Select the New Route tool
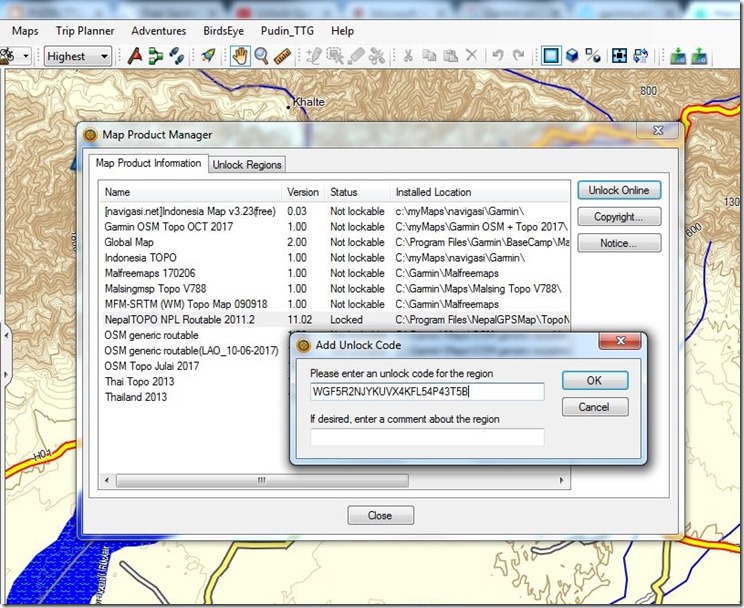Screen dimensions: 744x608 click(x=155, y=56)
